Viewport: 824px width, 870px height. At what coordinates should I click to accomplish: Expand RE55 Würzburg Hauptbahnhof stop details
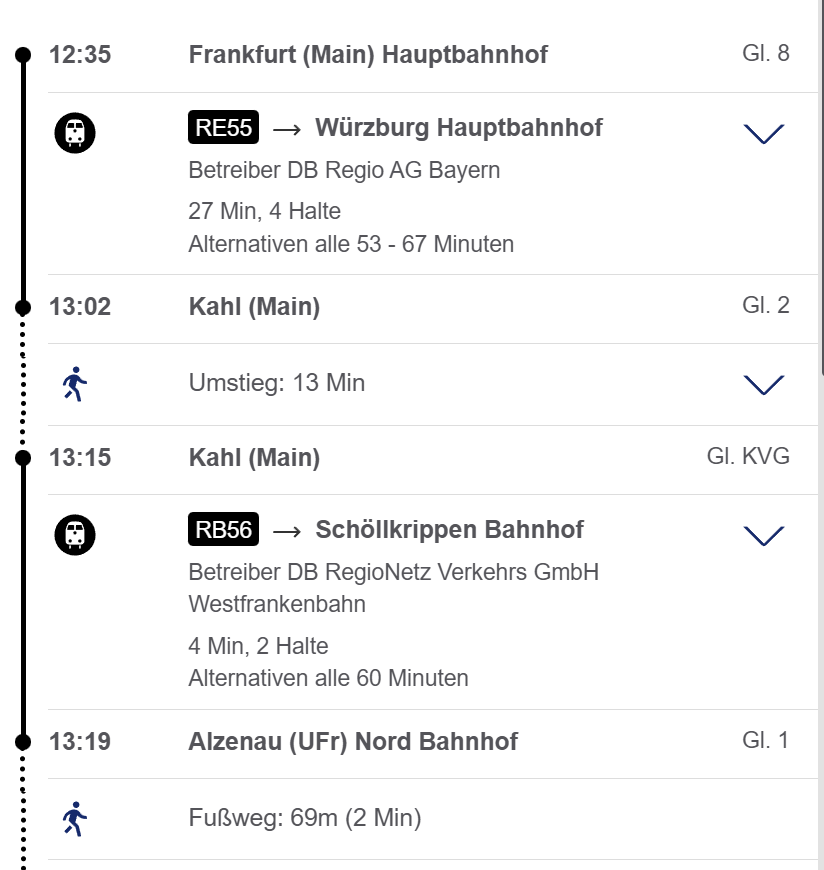pos(764,133)
